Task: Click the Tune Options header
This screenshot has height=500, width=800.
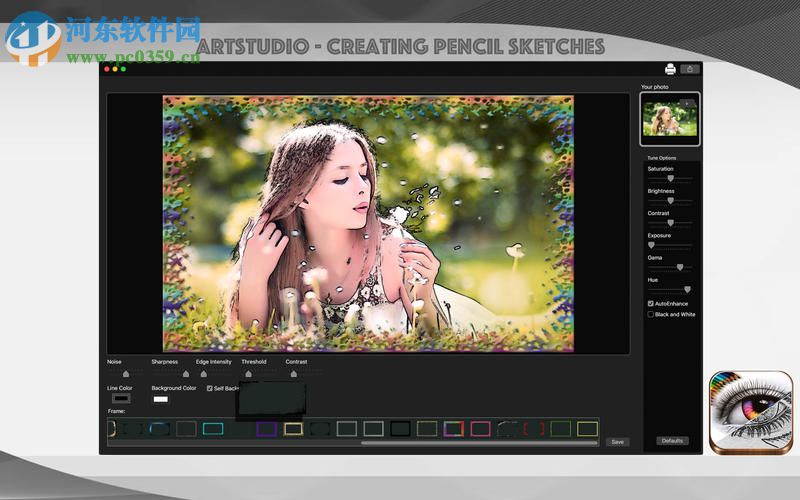Action: coord(662,158)
